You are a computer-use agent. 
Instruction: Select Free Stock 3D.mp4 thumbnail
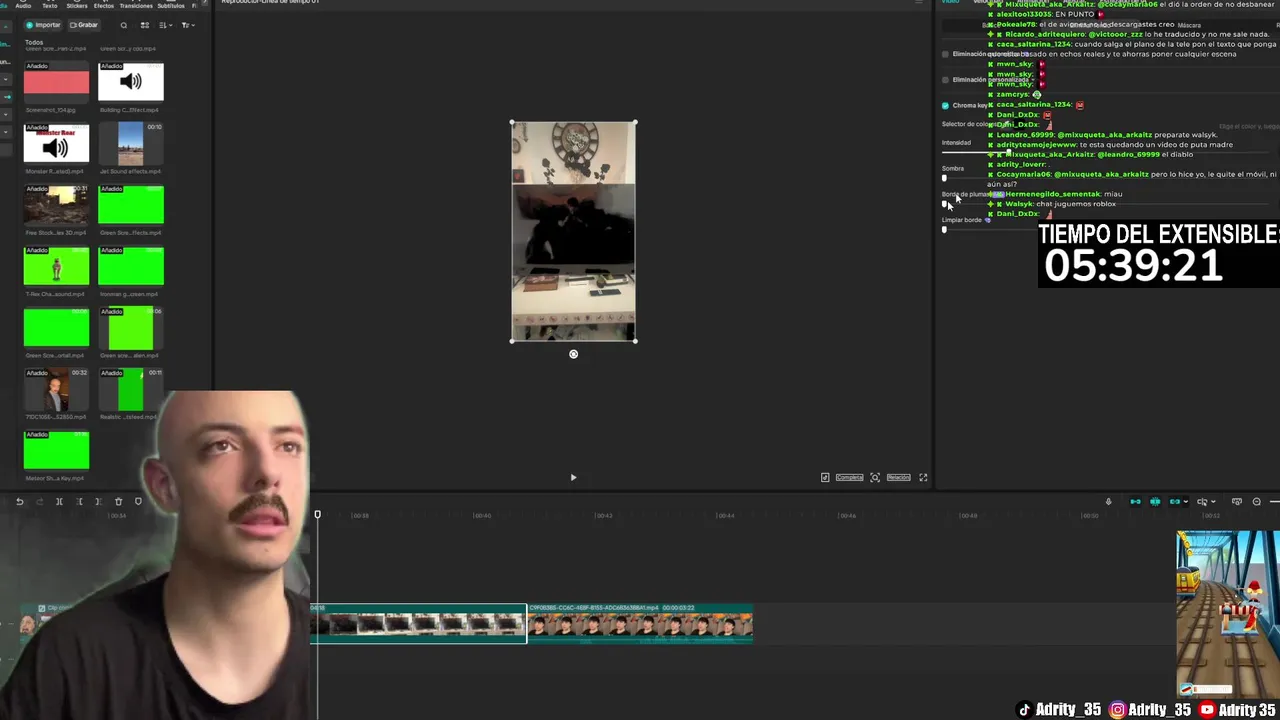coord(56,205)
